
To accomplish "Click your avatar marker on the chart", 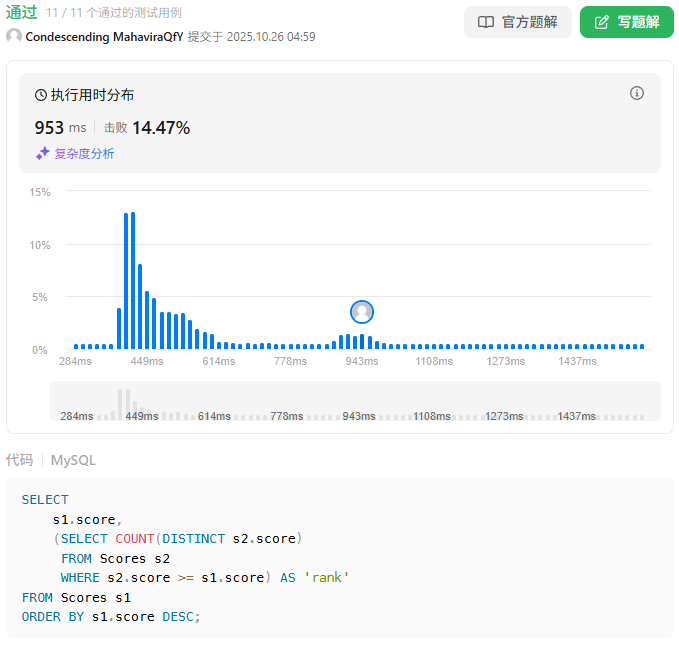I will tap(362, 312).
